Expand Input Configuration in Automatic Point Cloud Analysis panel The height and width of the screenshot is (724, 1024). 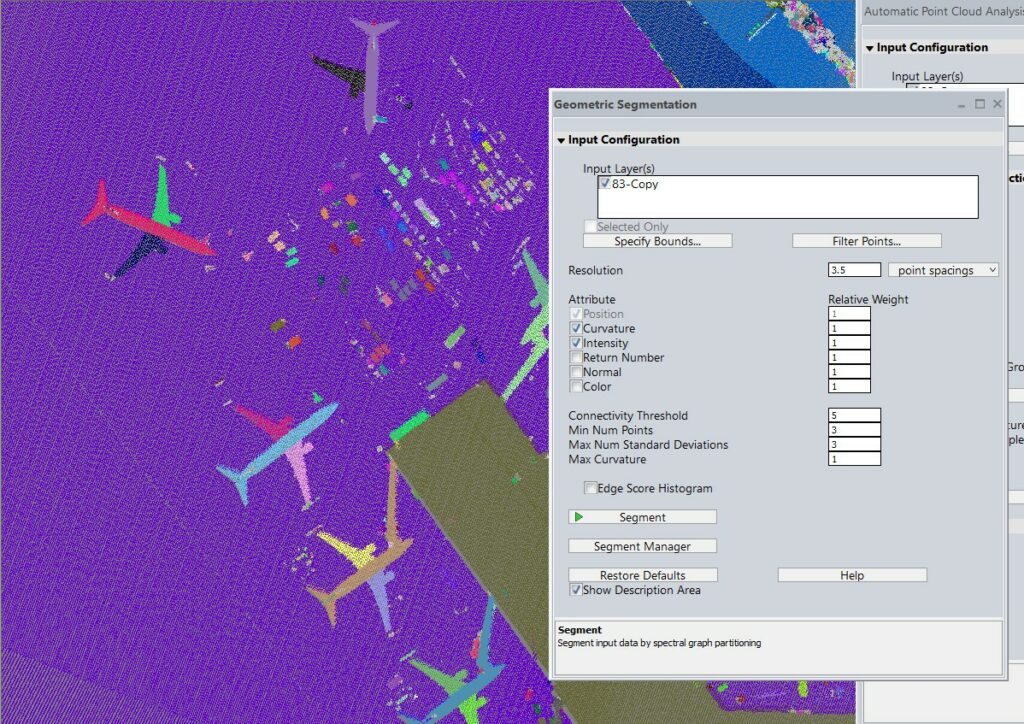[x=869, y=46]
